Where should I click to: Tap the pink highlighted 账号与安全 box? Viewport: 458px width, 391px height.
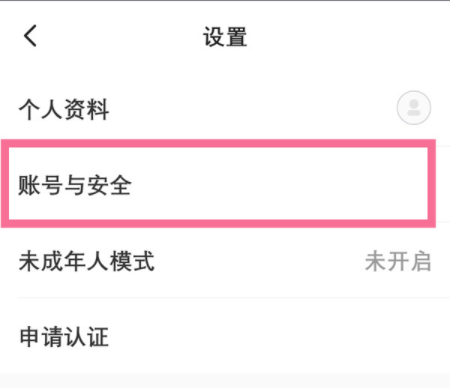[x=218, y=184]
